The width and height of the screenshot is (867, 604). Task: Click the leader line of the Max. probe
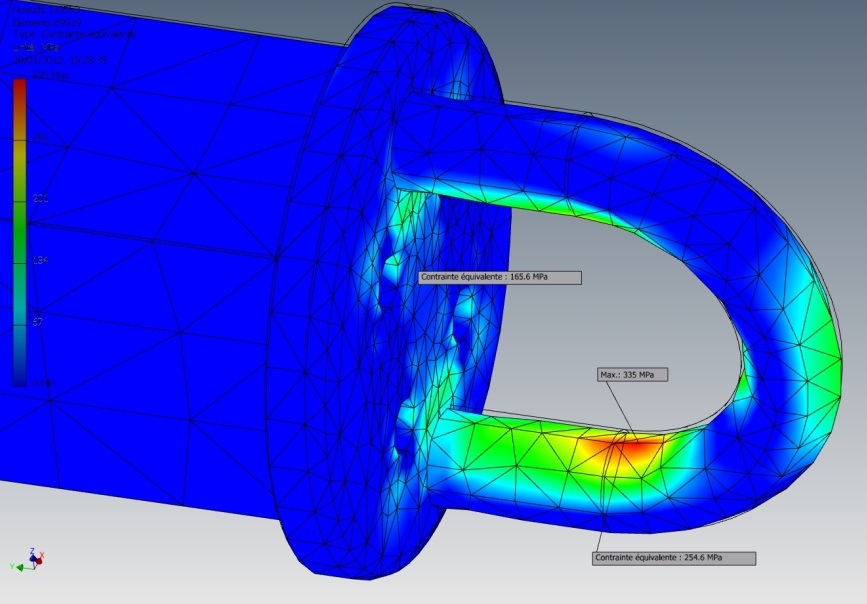click(622, 410)
